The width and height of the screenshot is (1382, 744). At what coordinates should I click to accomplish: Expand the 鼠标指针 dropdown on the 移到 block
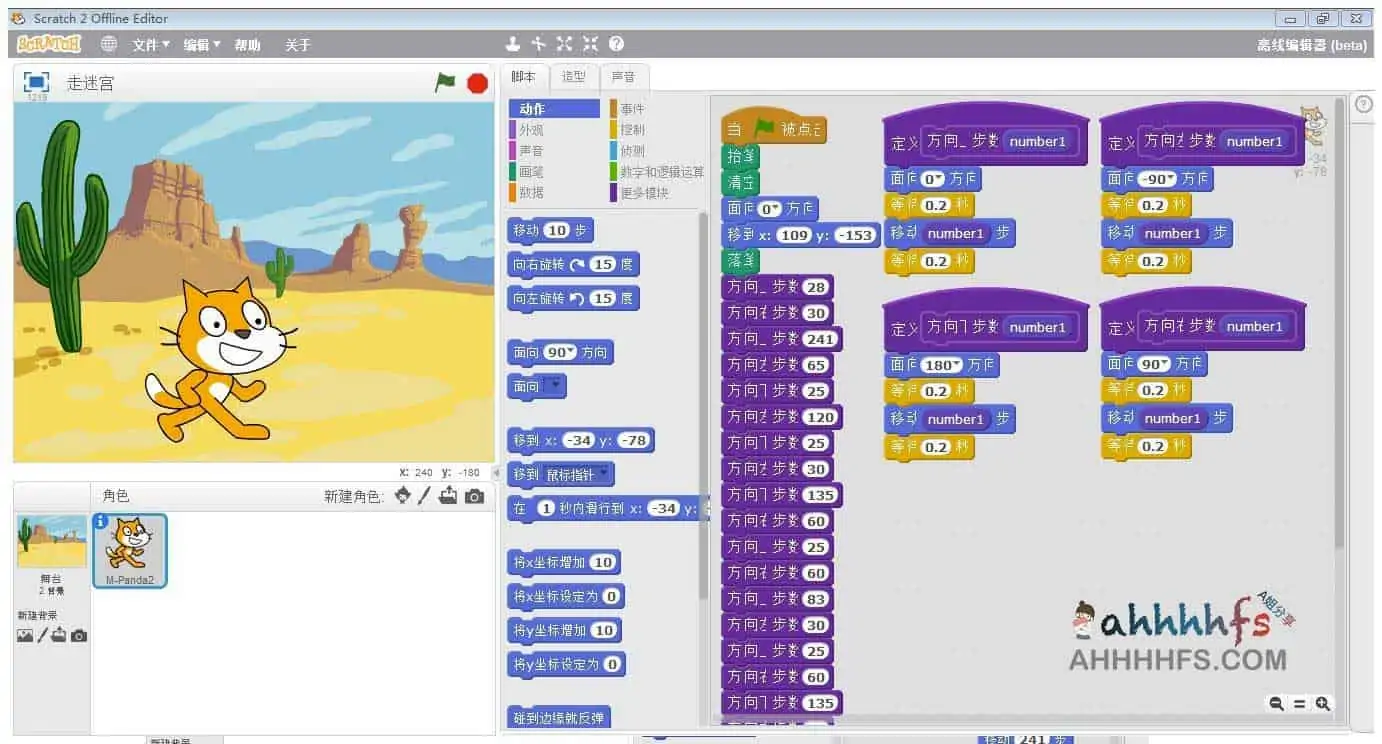click(603, 474)
